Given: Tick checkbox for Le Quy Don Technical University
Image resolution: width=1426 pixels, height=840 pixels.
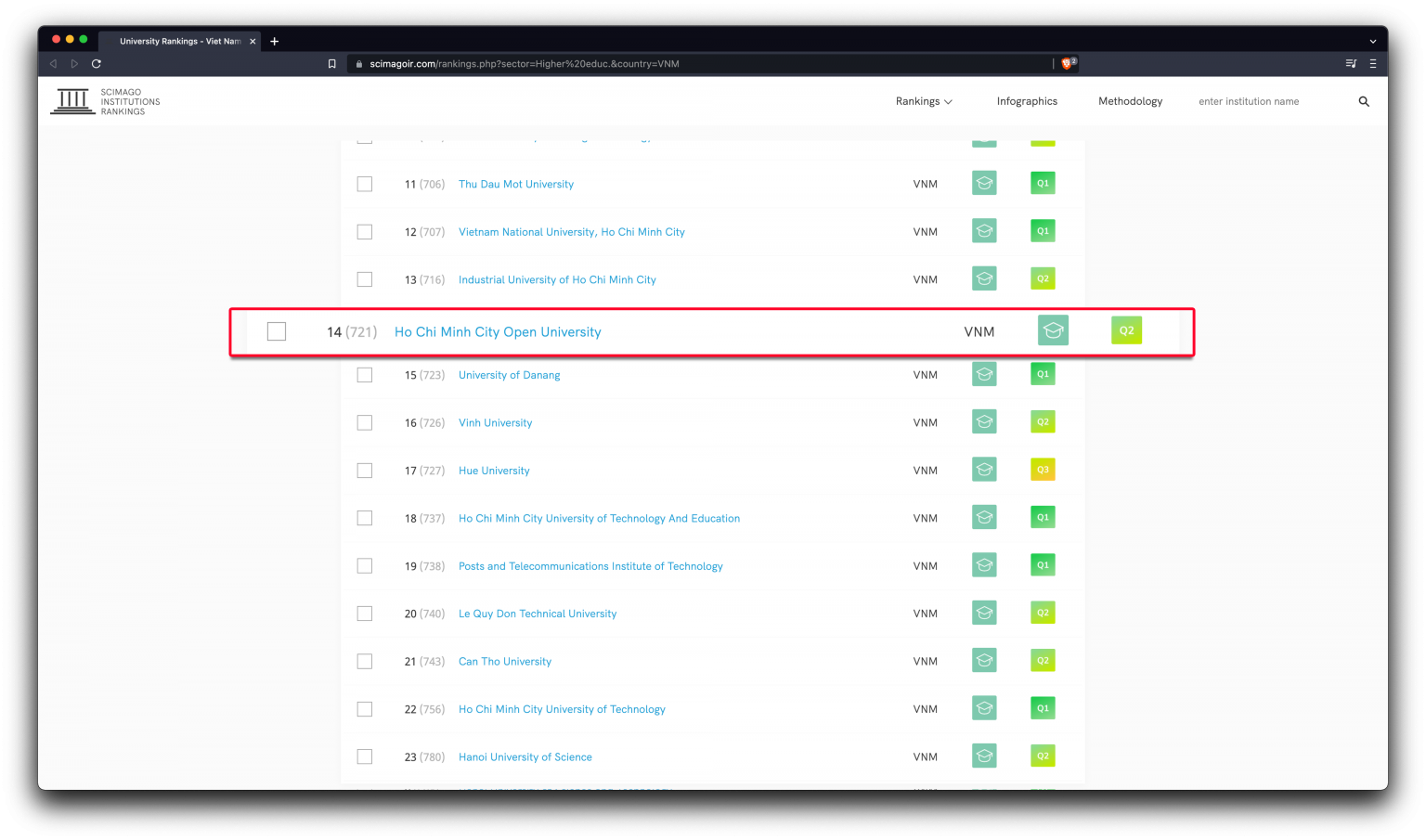Looking at the screenshot, I should pos(365,614).
